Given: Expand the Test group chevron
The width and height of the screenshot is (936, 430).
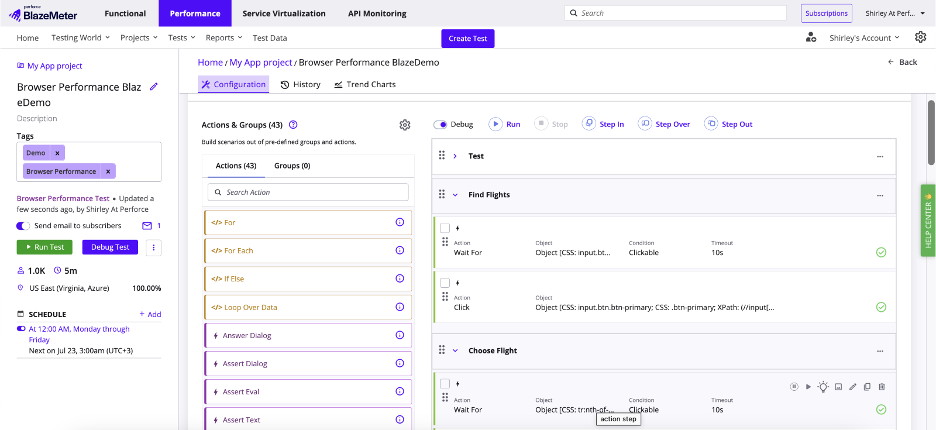Looking at the screenshot, I should (455, 156).
